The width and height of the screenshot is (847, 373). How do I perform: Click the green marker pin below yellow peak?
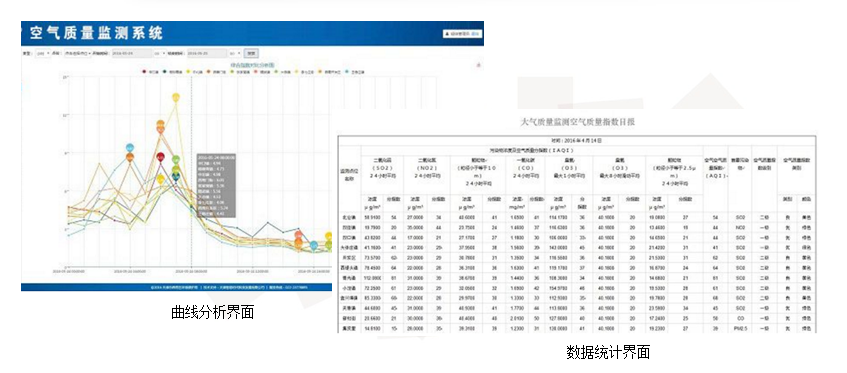pos(176,160)
